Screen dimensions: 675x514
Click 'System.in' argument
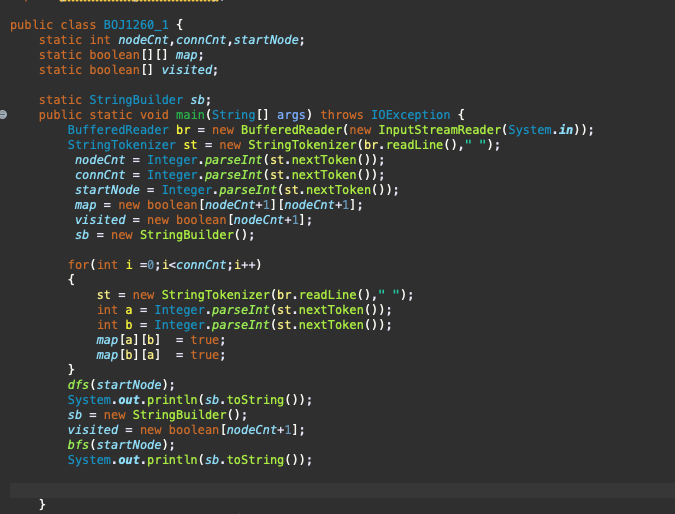click(541, 130)
